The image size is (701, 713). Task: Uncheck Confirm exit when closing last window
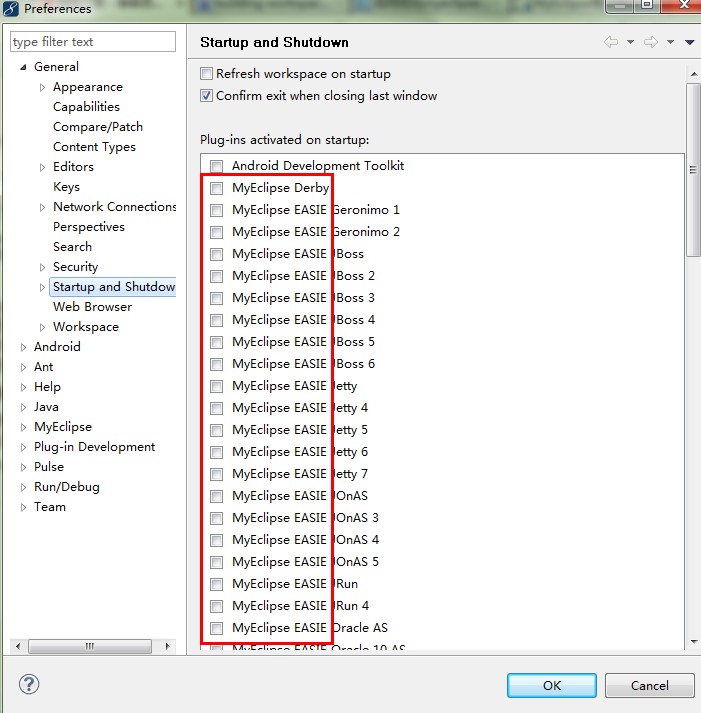[206, 95]
